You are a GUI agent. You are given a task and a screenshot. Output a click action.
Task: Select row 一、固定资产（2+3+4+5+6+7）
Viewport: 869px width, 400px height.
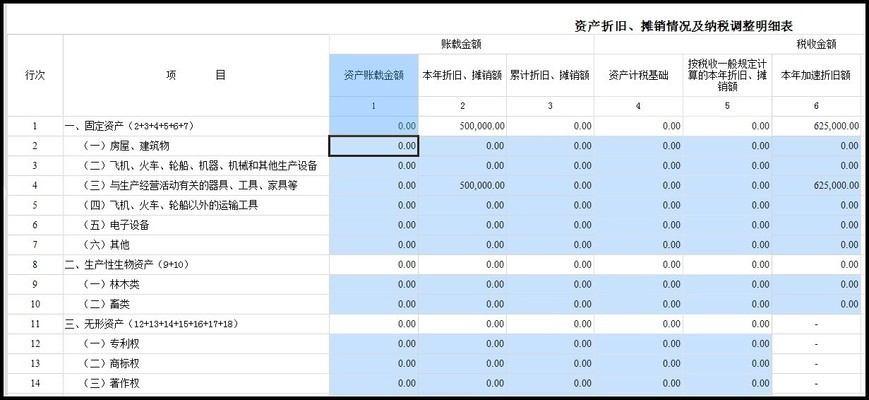click(x=434, y=126)
